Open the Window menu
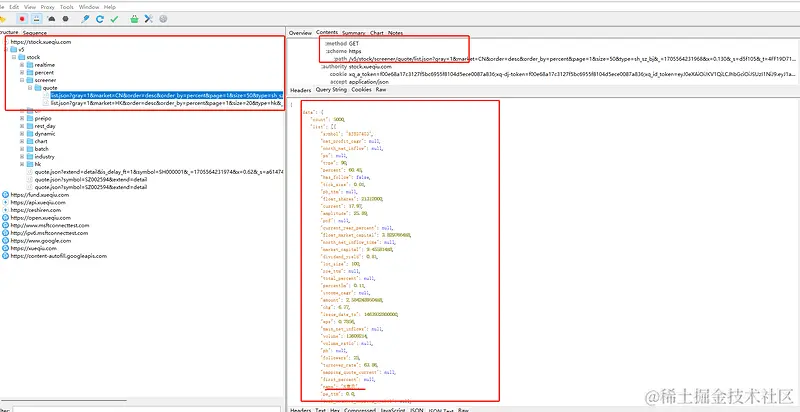This screenshot has height=412, width=800. [89, 7]
